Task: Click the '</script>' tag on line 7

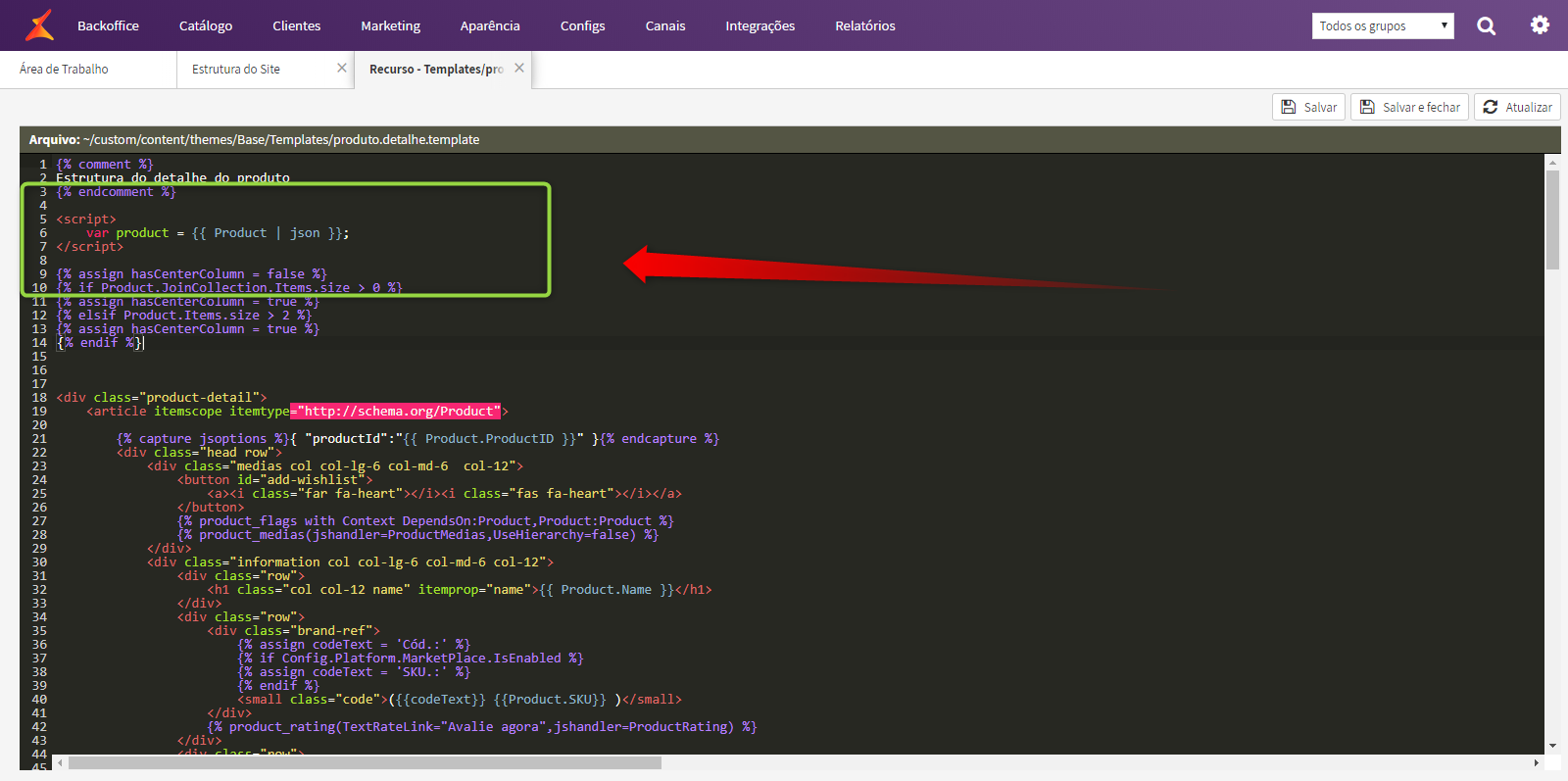Action: [90, 246]
